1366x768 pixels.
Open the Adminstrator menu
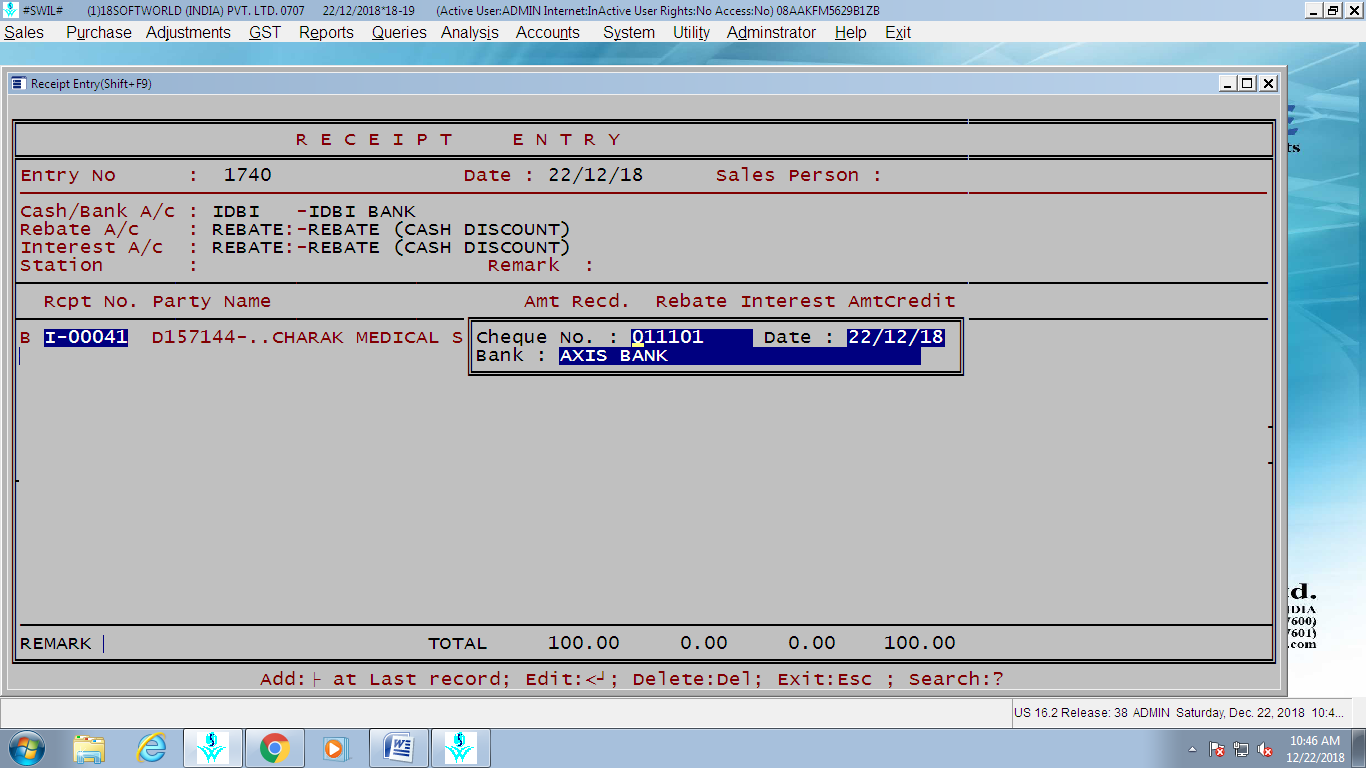771,32
